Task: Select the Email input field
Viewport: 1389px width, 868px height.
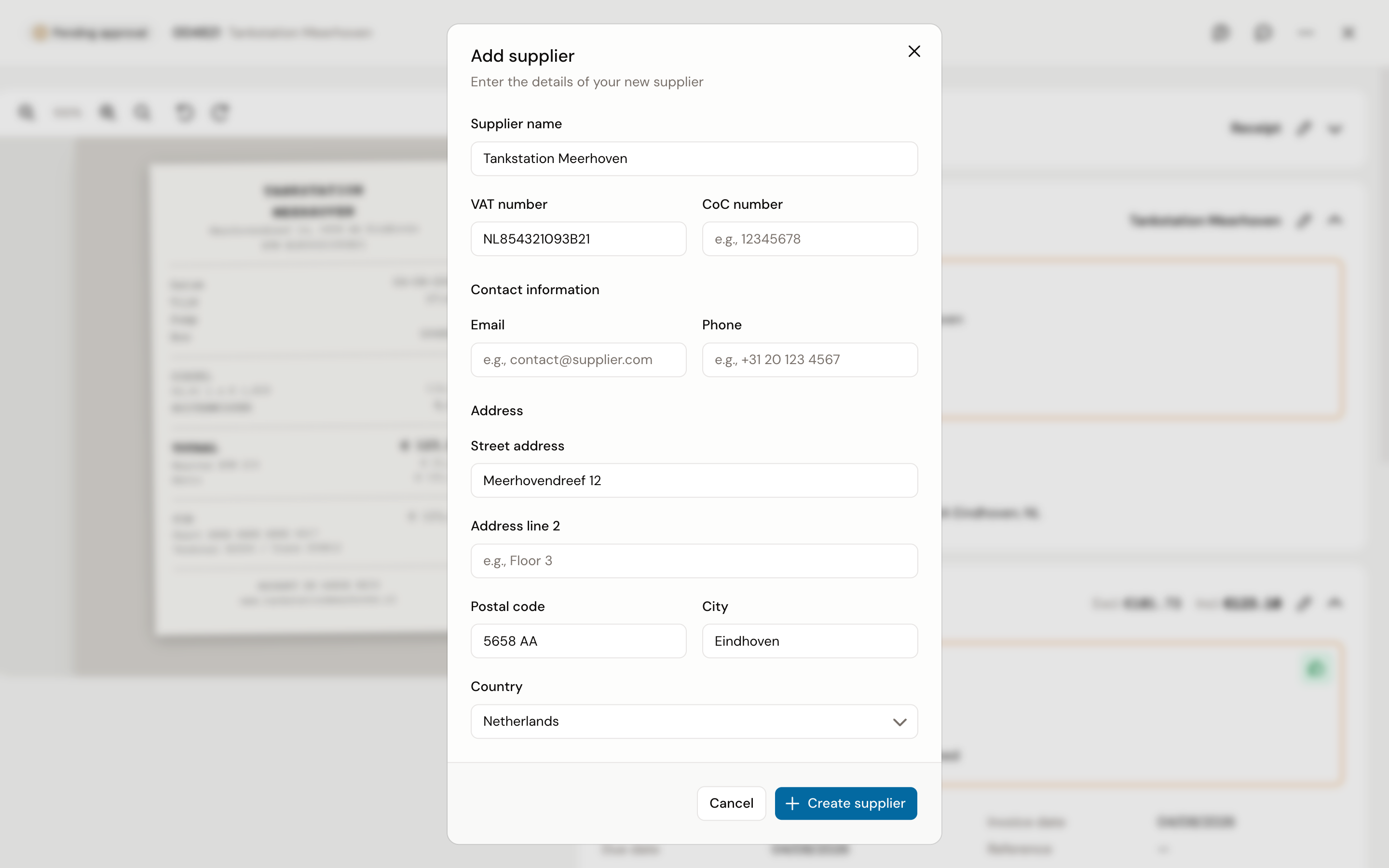Action: pos(579,360)
